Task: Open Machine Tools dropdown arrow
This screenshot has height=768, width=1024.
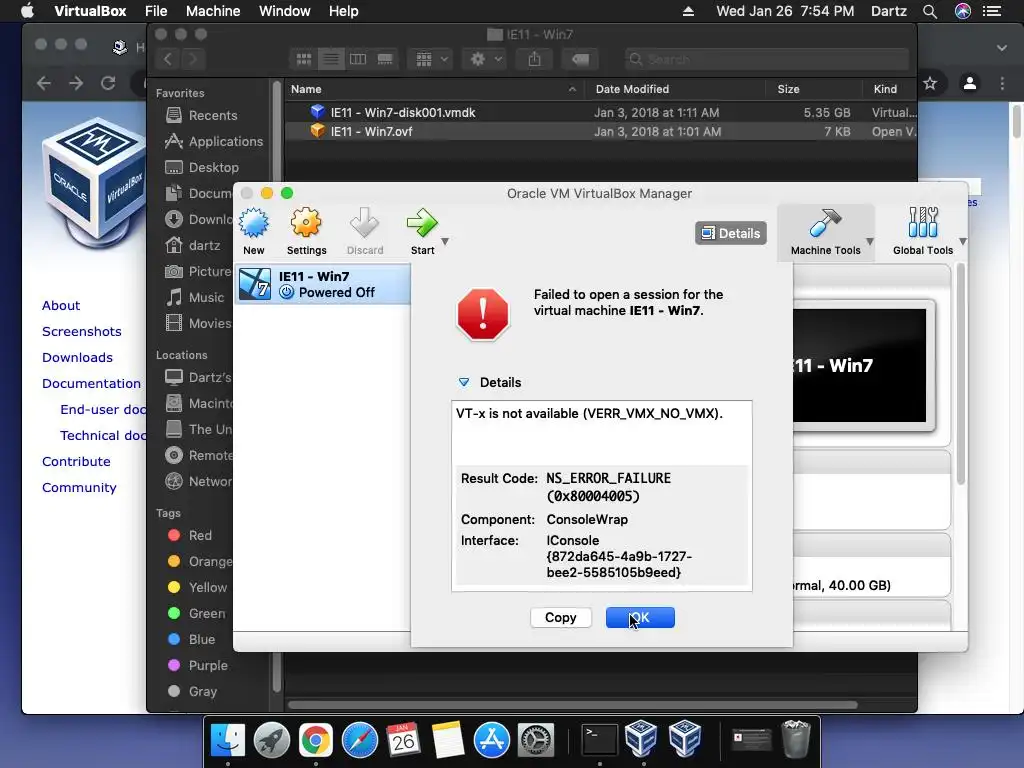Action: (870, 242)
